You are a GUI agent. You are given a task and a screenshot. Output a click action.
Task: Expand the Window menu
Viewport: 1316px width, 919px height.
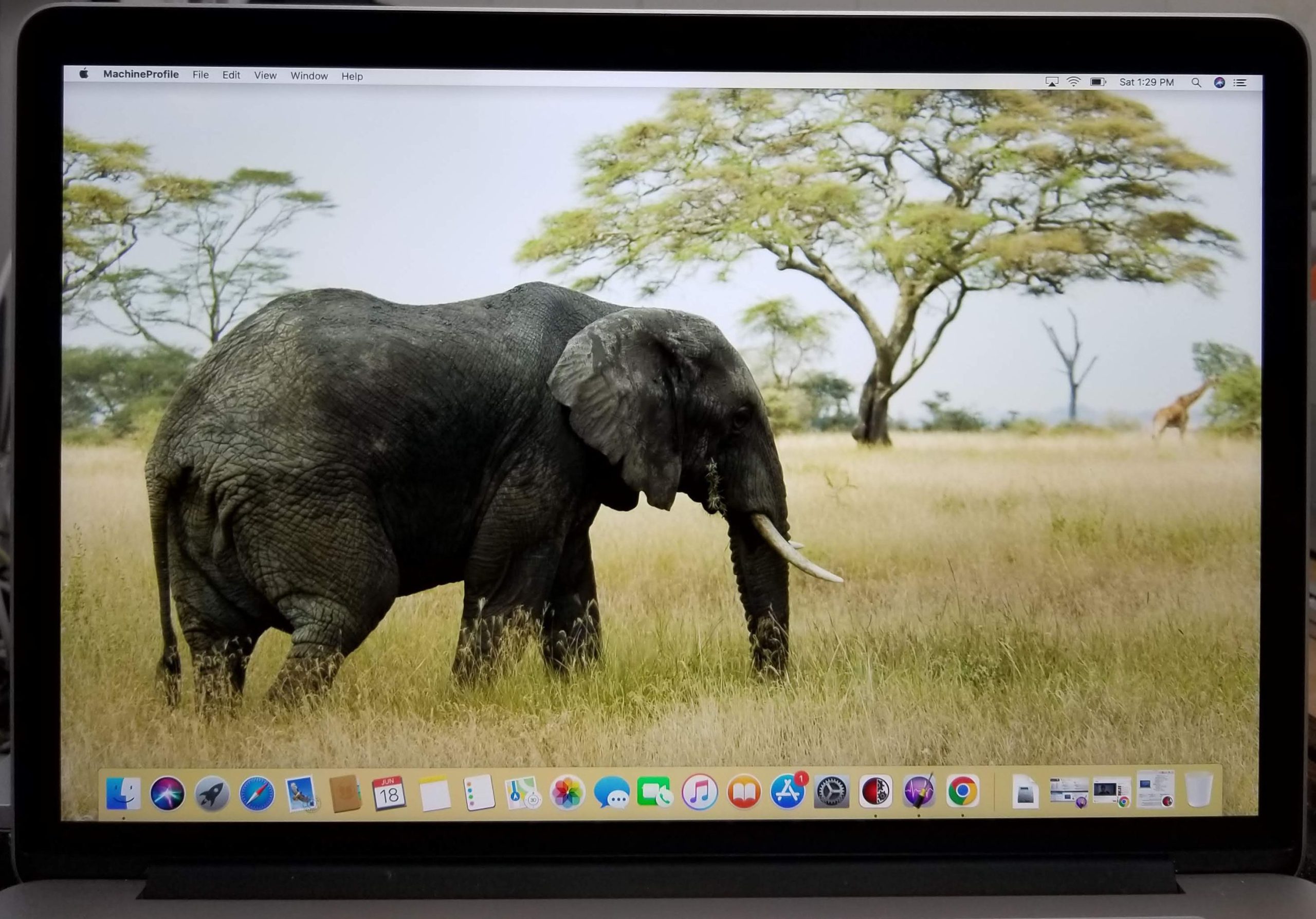[309, 76]
